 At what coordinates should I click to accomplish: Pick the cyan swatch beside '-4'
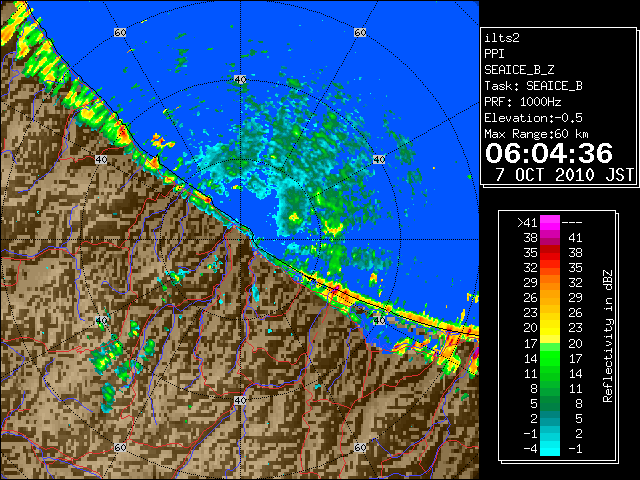pyautogui.click(x=550, y=448)
